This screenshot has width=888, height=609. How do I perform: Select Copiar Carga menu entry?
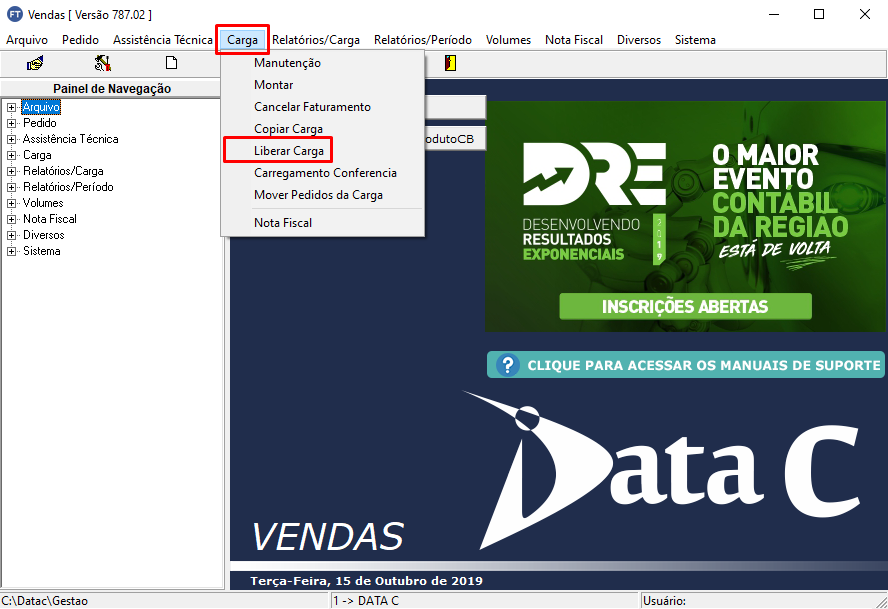tap(322, 129)
